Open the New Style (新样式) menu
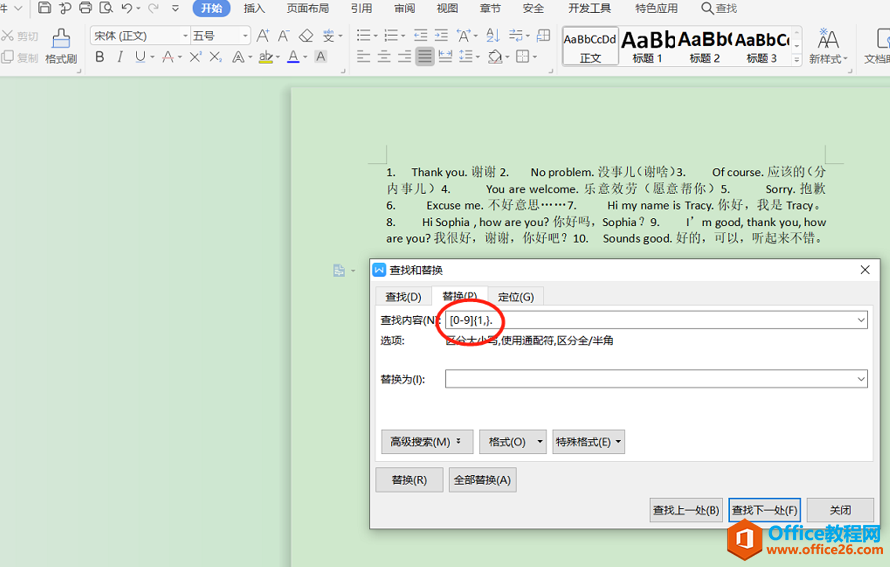The image size is (890, 567). (828, 47)
